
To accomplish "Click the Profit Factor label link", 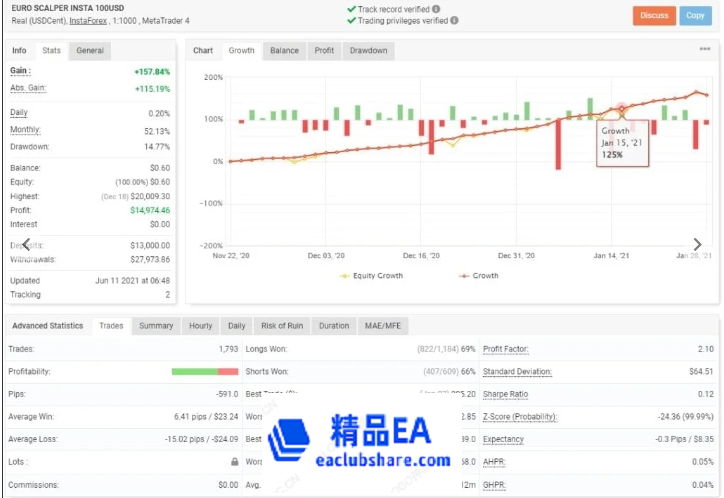I will pyautogui.click(x=505, y=349).
